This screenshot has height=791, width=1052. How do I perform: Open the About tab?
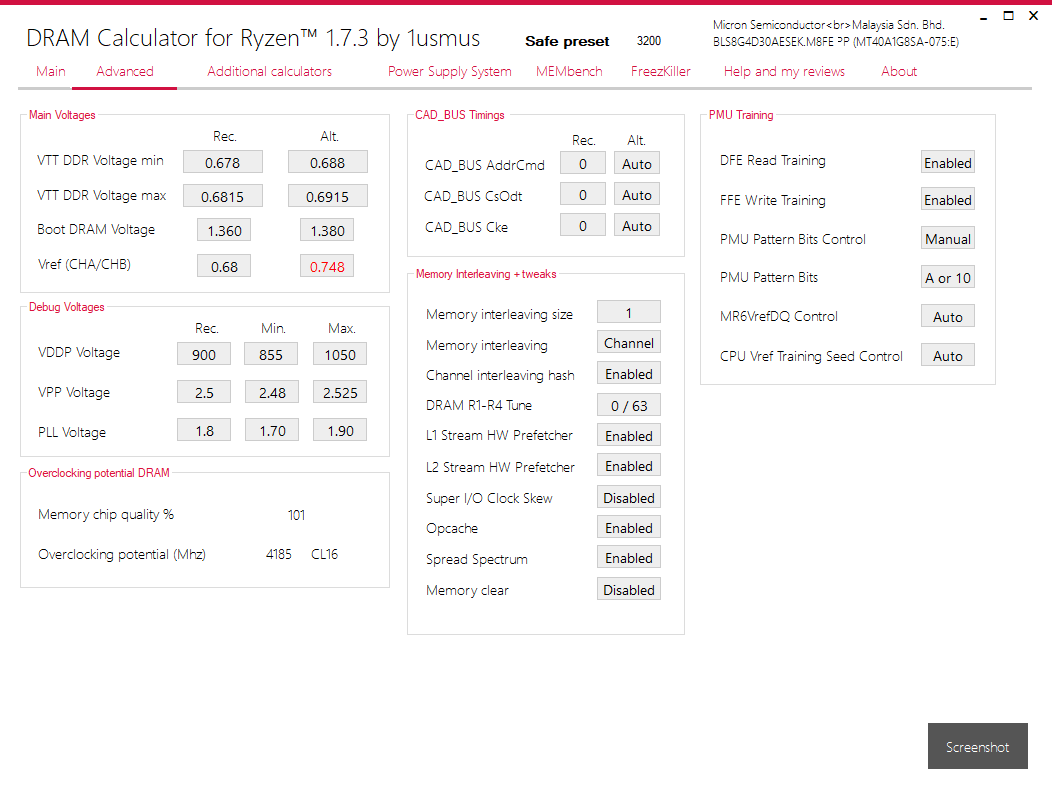(x=898, y=71)
